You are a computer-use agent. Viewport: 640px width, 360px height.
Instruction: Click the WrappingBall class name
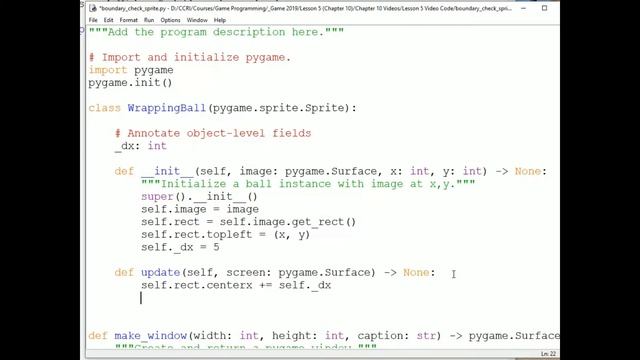pyautogui.click(x=167, y=108)
